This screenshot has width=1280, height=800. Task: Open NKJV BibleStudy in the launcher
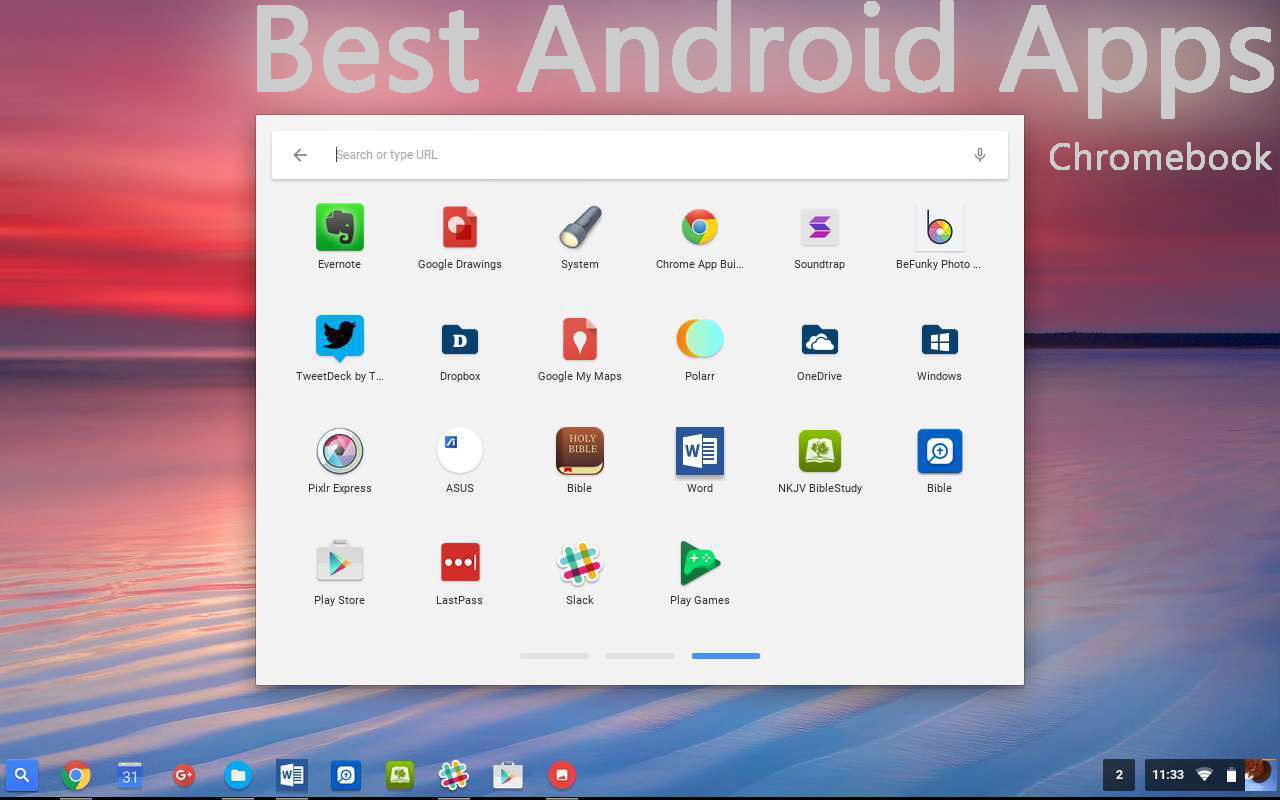820,451
